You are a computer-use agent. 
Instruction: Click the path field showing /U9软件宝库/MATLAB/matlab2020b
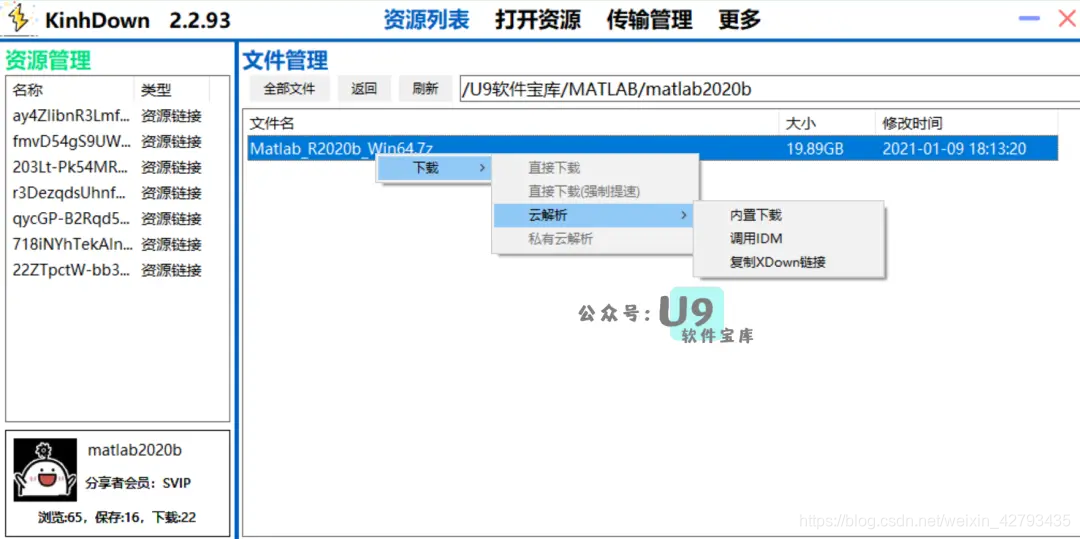[769, 89]
